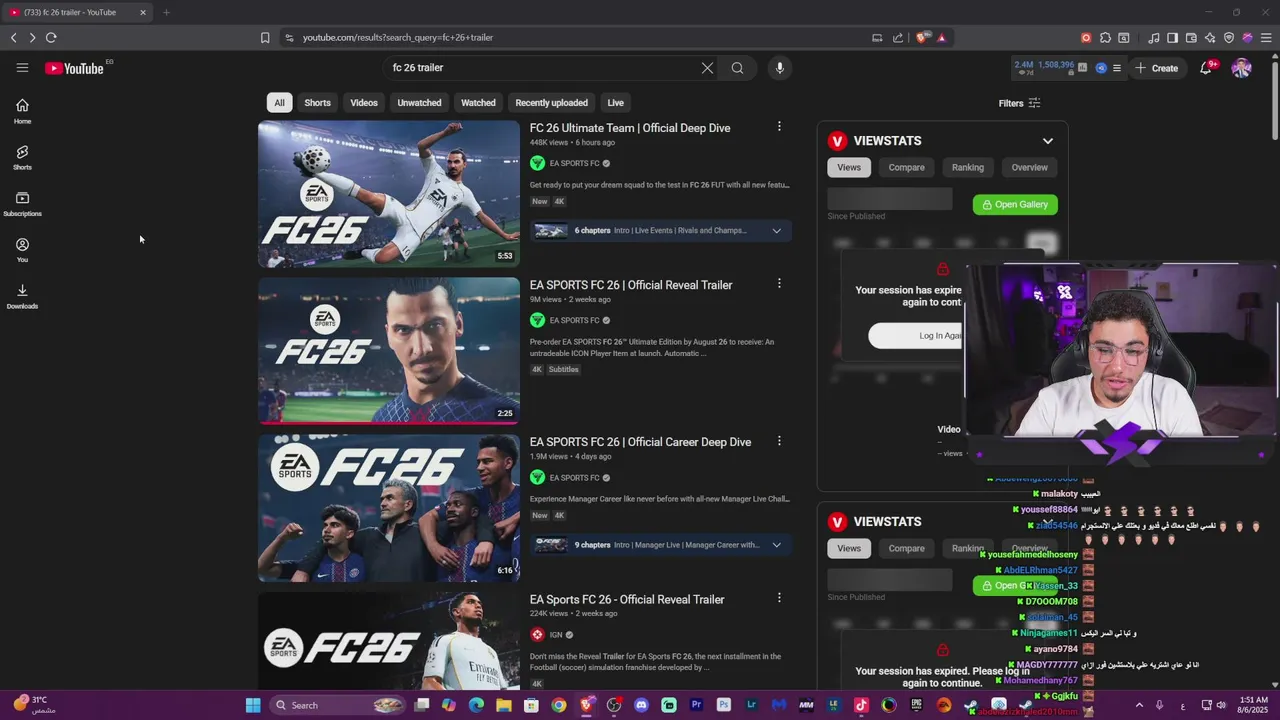Play the Zlatan Official Reveal Trailer thumbnail
1280x720 pixels.
[389, 351]
